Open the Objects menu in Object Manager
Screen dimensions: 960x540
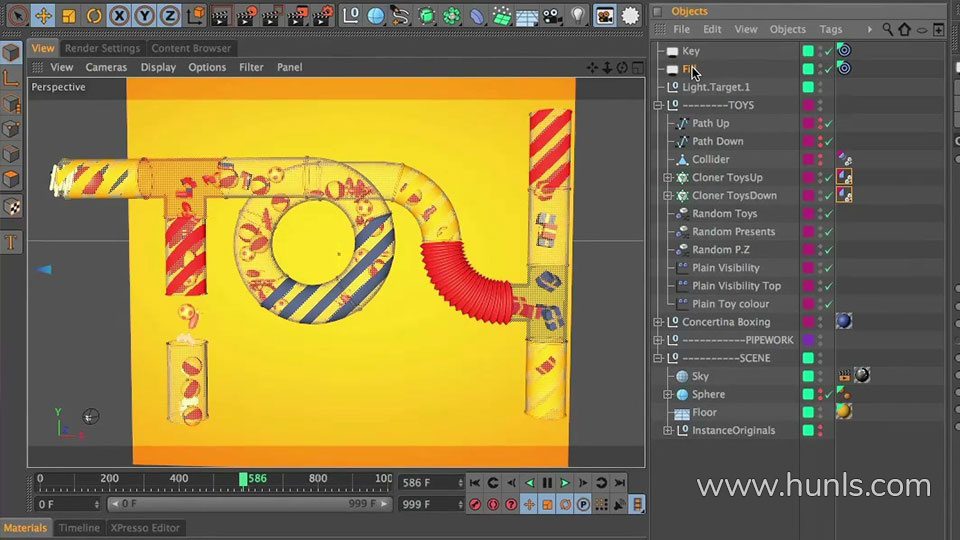(787, 29)
